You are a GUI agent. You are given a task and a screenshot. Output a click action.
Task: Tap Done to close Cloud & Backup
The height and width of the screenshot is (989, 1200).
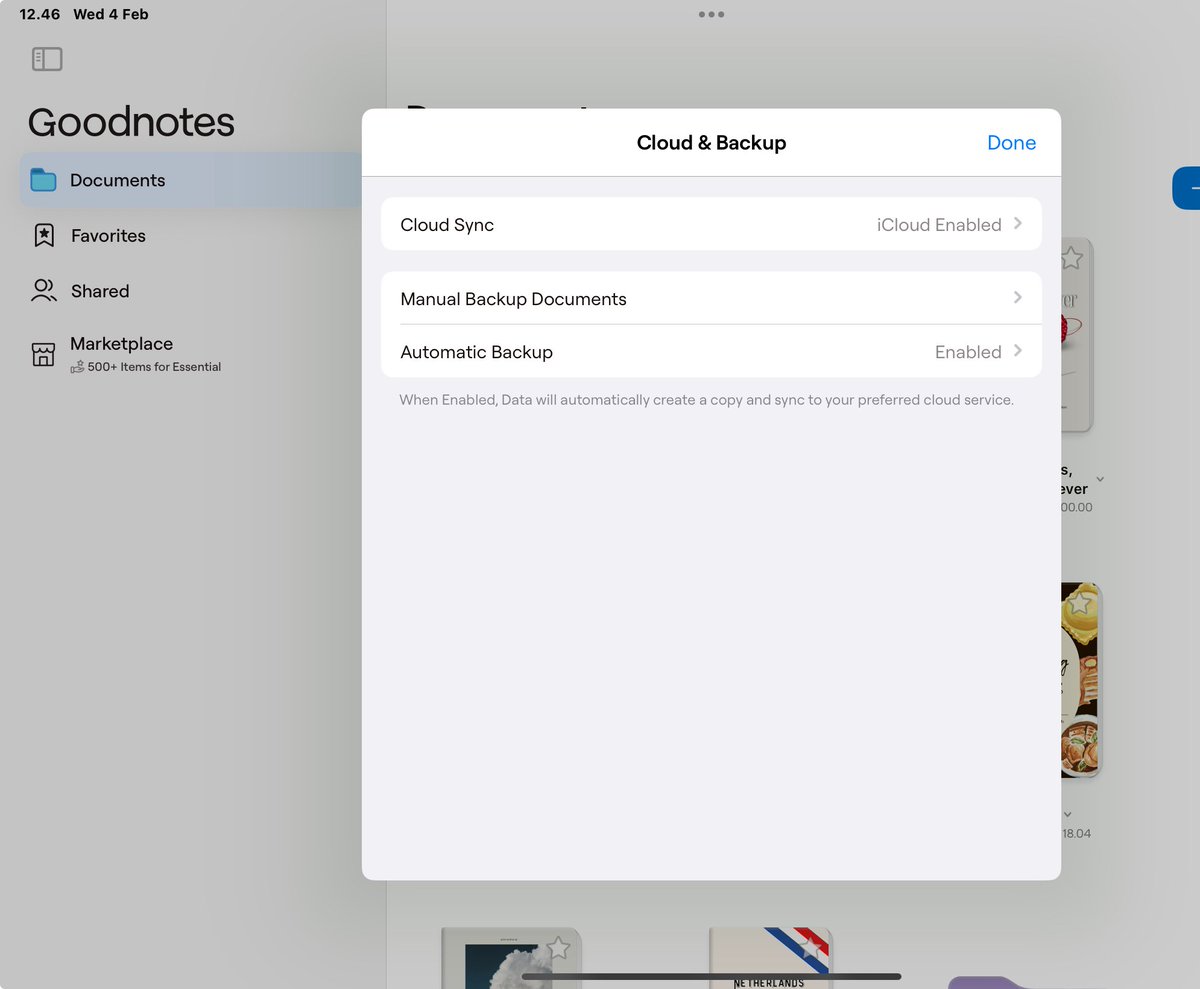[x=1011, y=143]
